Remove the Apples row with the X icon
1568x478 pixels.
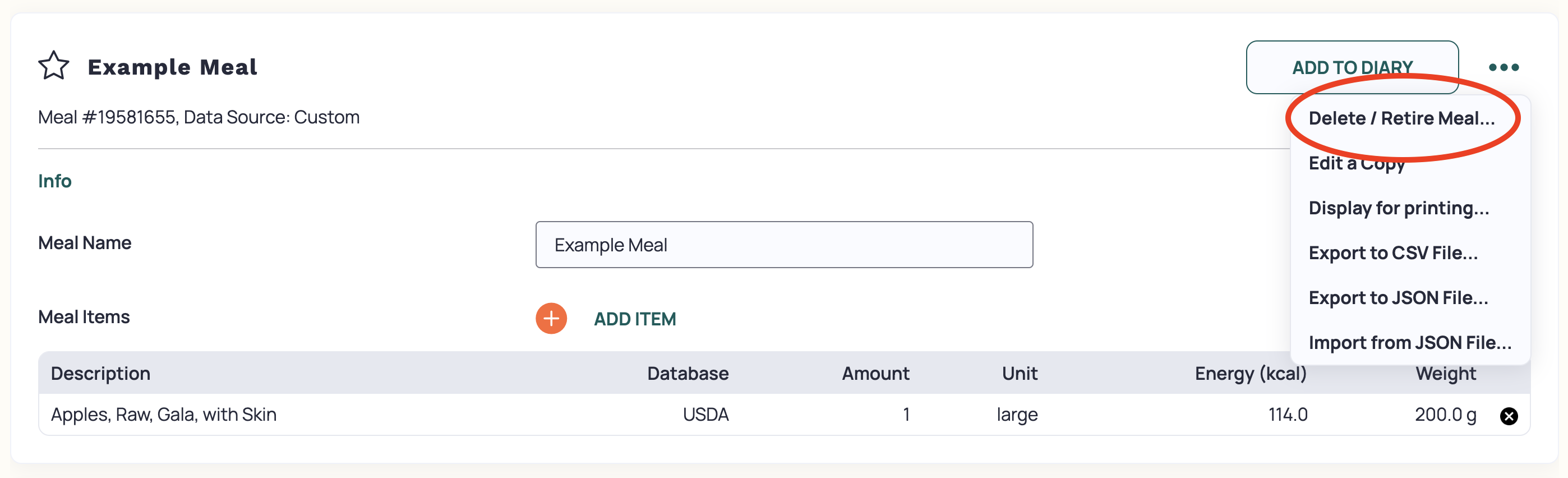click(x=1509, y=416)
